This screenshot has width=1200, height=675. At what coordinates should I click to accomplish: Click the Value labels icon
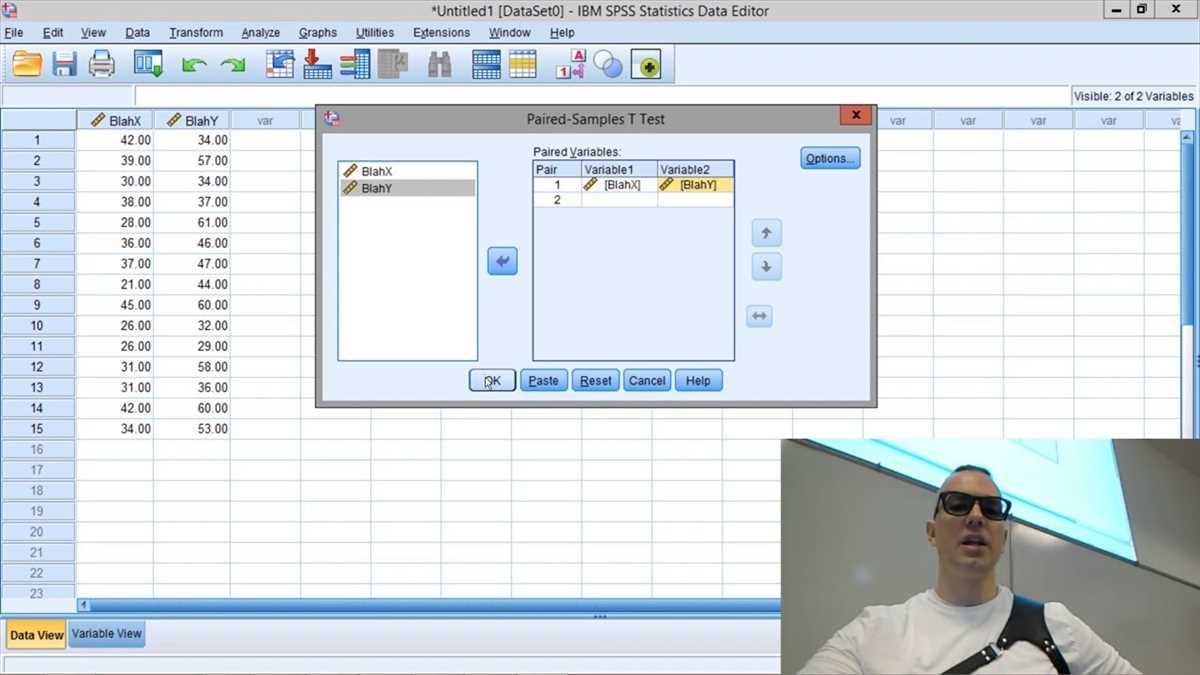click(x=570, y=65)
